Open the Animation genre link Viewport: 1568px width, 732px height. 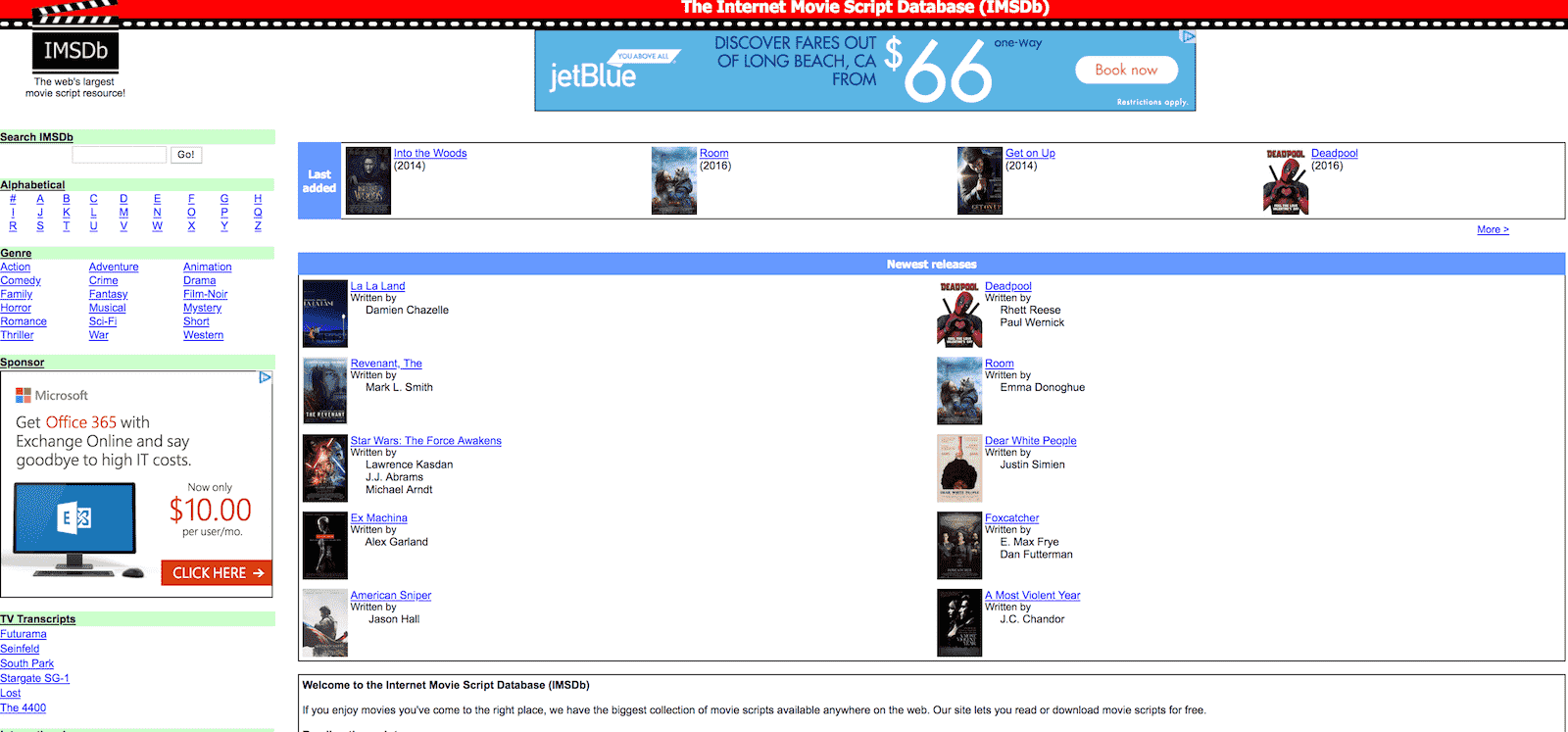pos(208,267)
